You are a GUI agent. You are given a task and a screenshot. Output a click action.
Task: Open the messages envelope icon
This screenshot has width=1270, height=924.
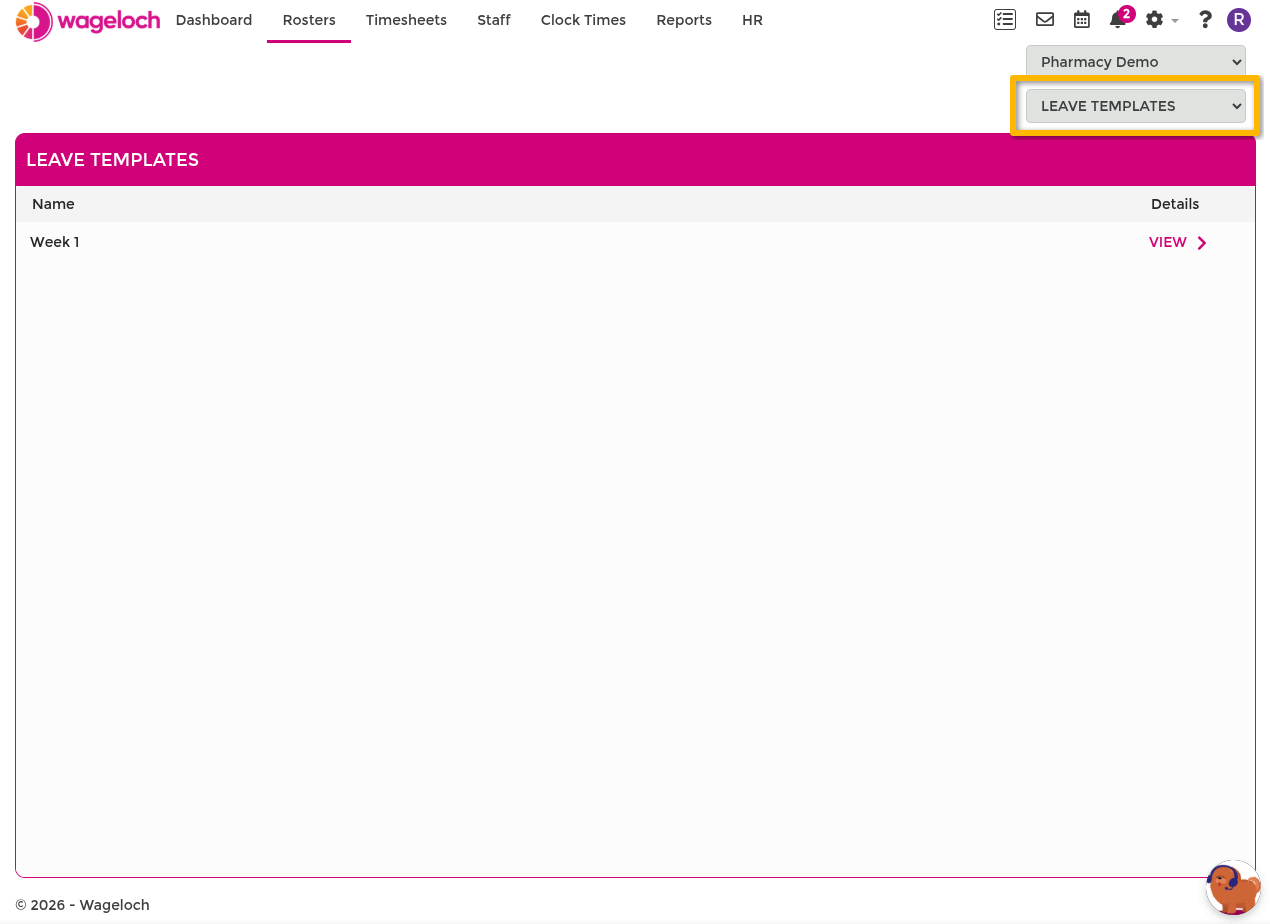[x=1045, y=20]
